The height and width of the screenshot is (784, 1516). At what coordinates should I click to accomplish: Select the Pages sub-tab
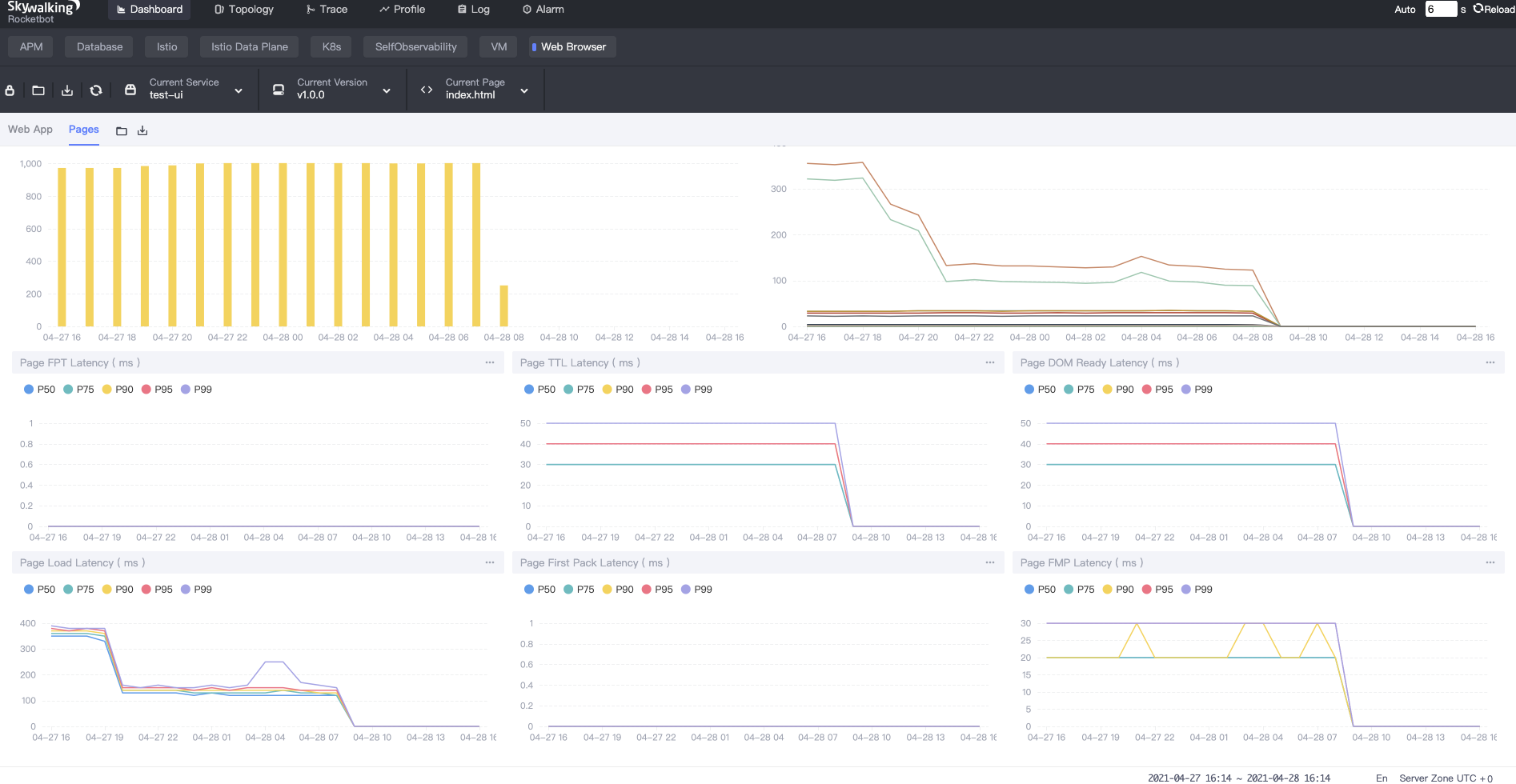point(84,130)
